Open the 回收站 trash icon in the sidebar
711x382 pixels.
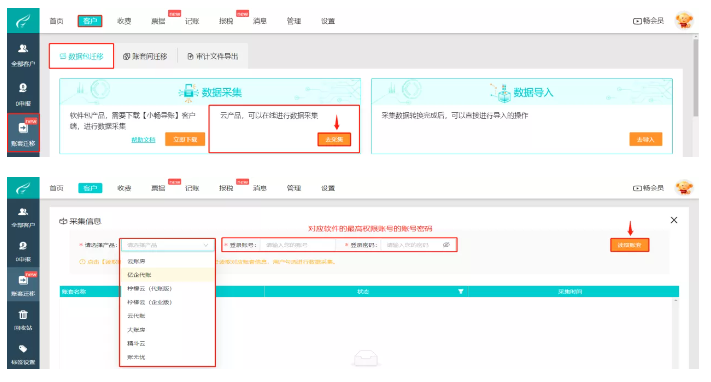coord(23,314)
